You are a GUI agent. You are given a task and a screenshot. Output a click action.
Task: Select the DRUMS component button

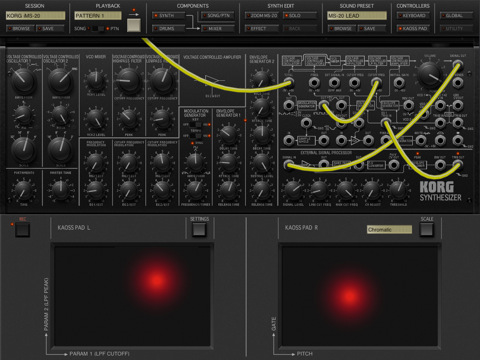[x=168, y=29]
